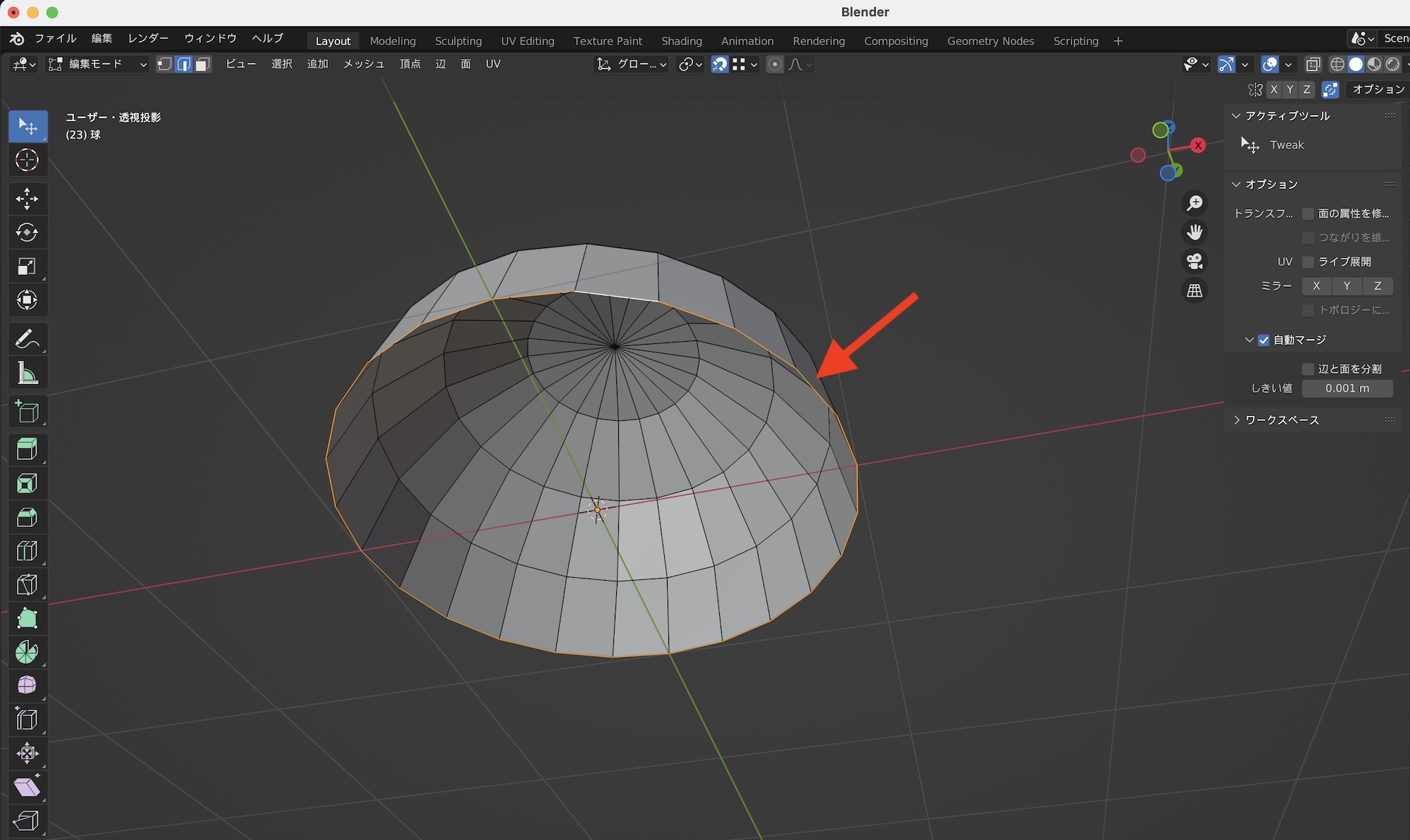Click the オプション button at top right
The width and height of the screenshot is (1410, 840).
pyautogui.click(x=1378, y=89)
